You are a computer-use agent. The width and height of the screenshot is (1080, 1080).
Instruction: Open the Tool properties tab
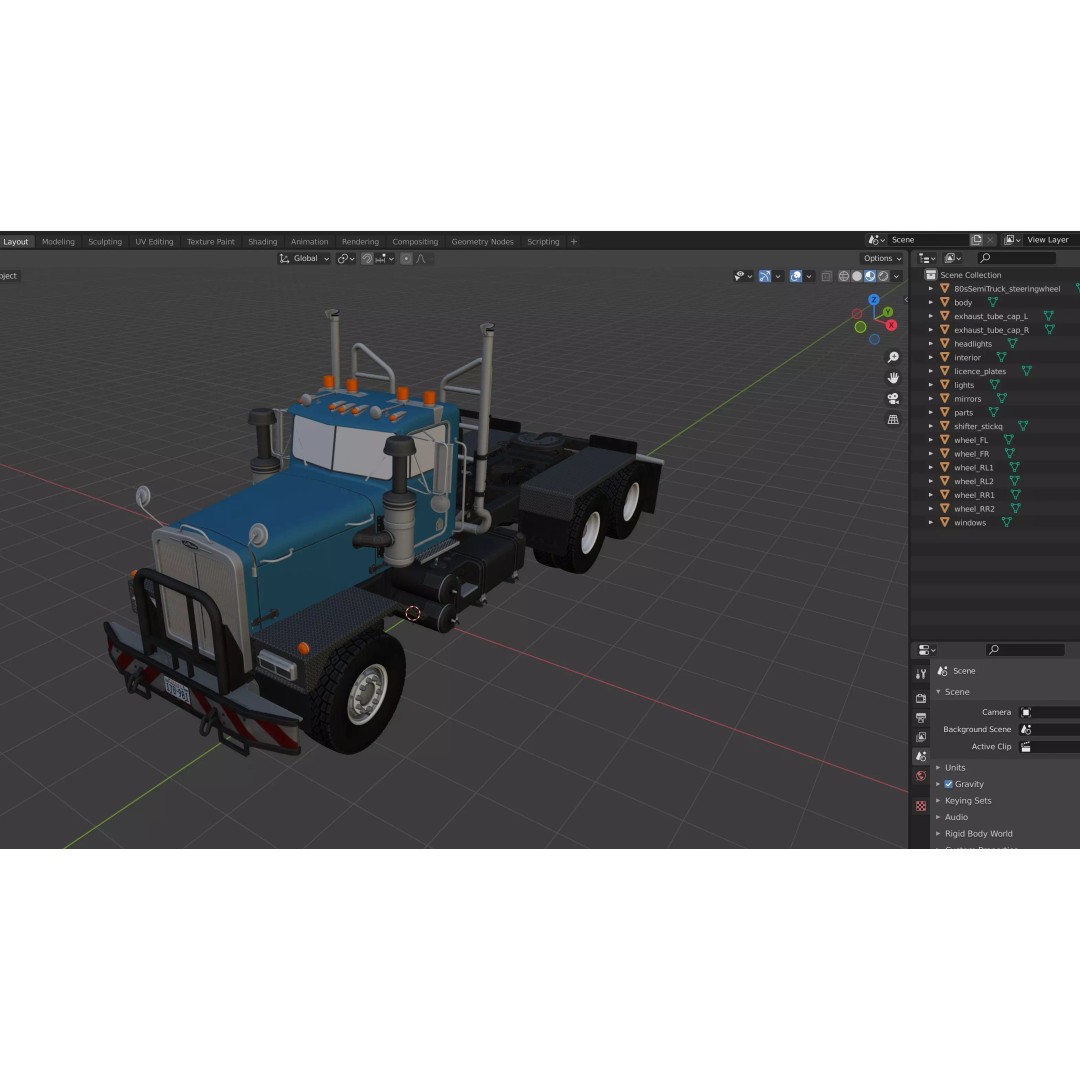click(x=920, y=674)
